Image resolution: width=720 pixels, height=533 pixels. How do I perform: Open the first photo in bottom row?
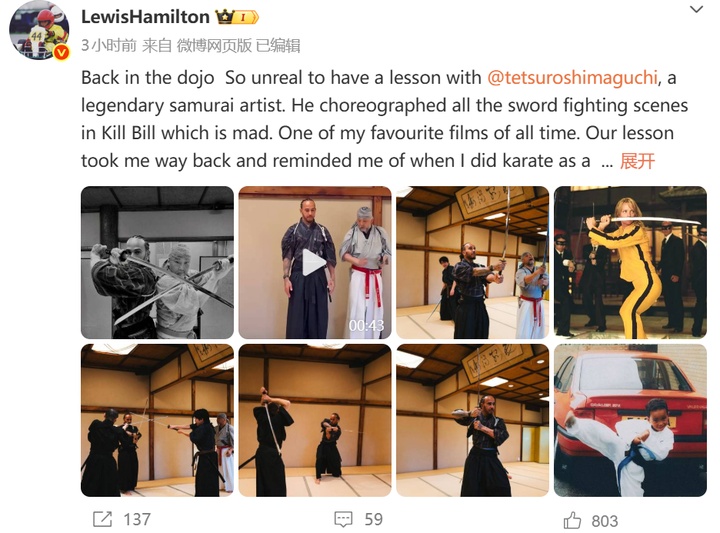click(x=157, y=420)
